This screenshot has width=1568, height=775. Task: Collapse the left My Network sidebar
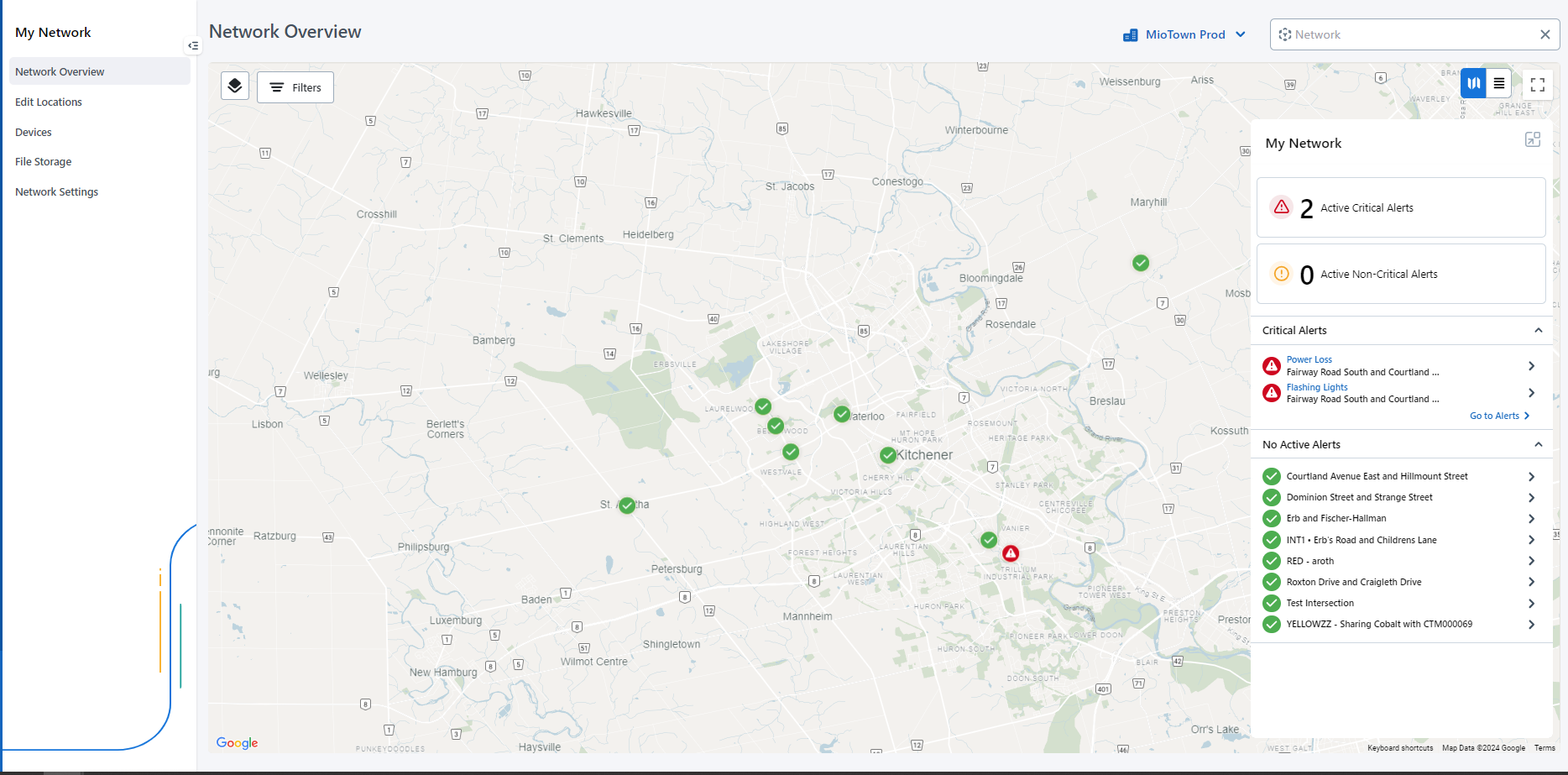click(x=192, y=45)
